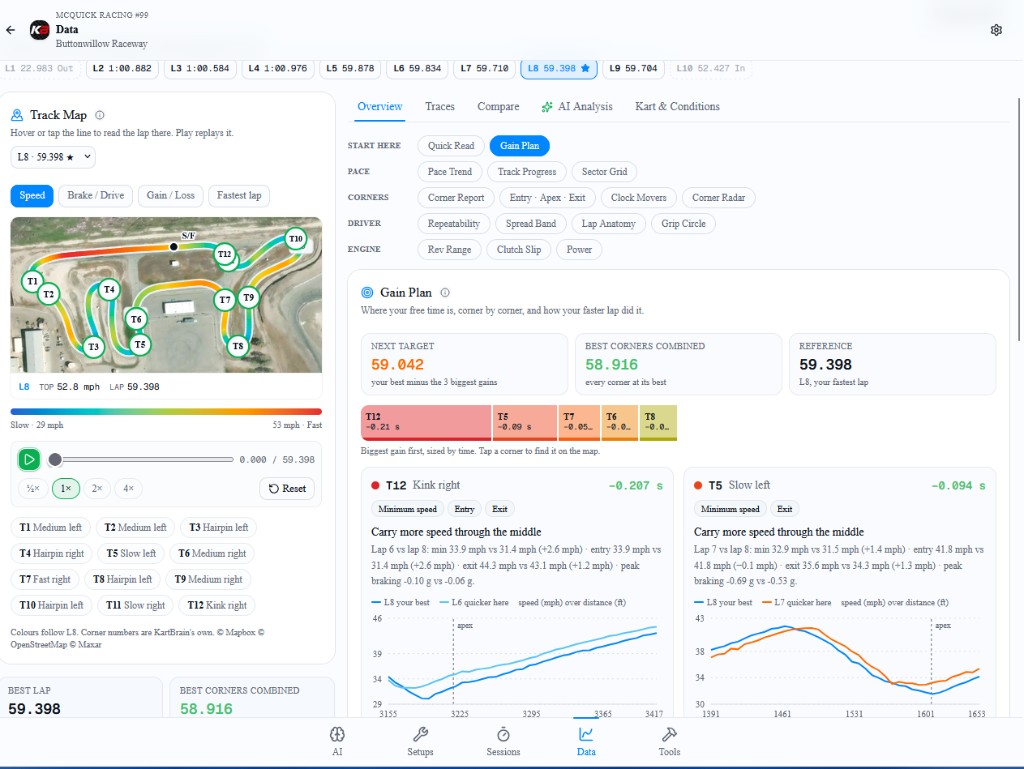Click the T8 marker on track map
Image resolution: width=1024 pixels, height=769 pixels.
(x=238, y=345)
